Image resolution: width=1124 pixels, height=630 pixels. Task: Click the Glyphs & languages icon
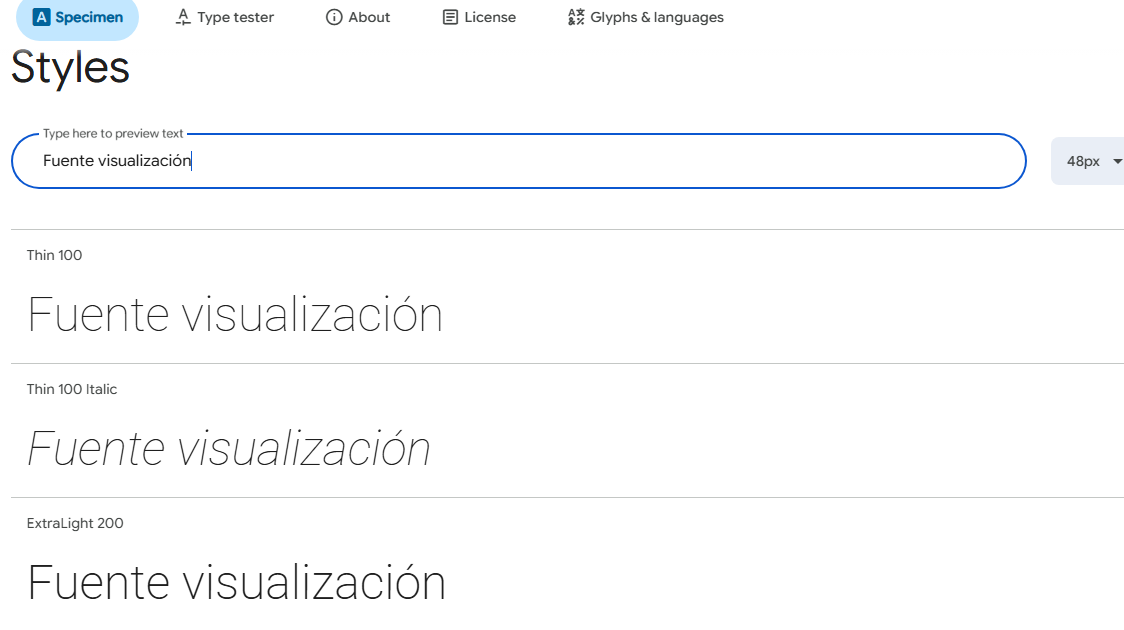point(576,17)
